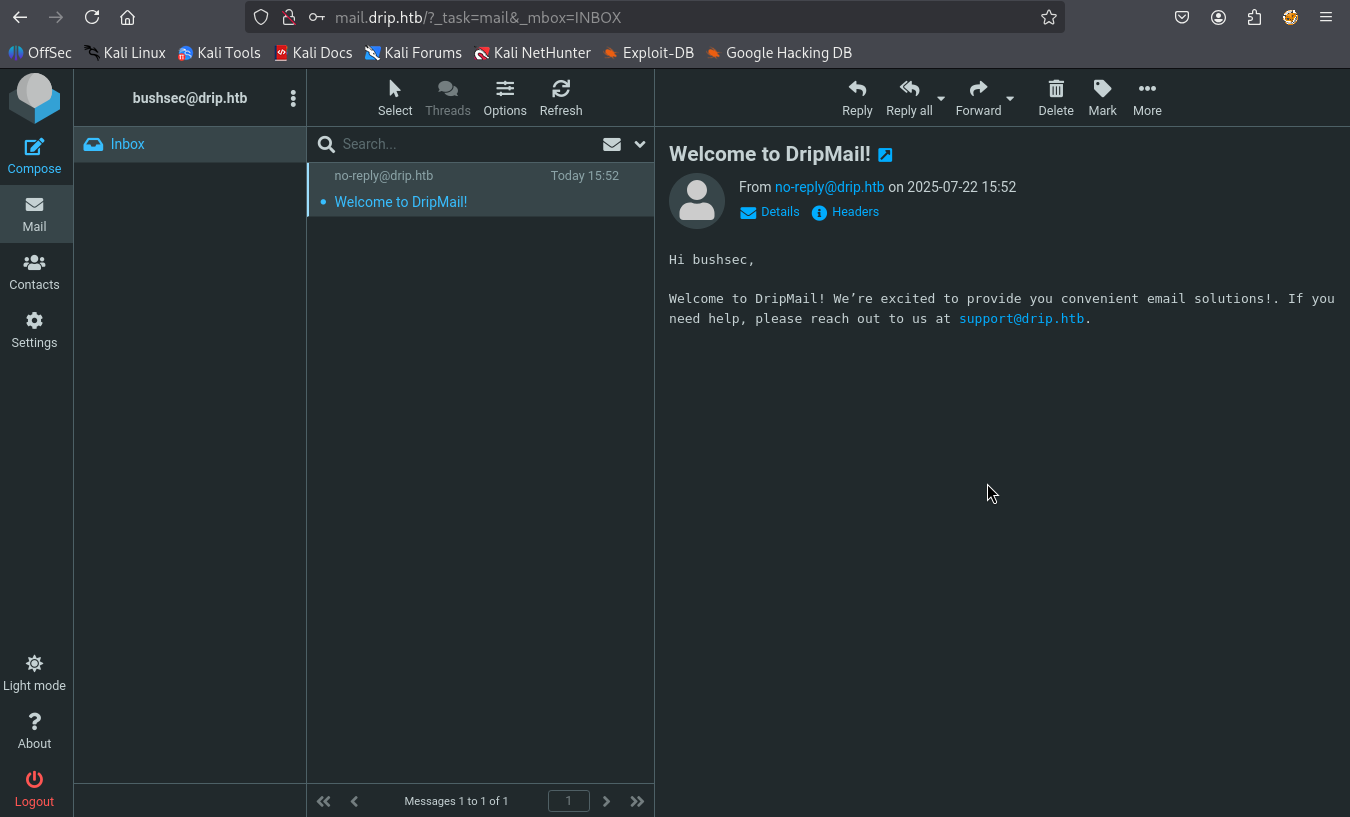Screen dimensions: 1350x817
Task: Delete the message
Action: click(x=1056, y=98)
